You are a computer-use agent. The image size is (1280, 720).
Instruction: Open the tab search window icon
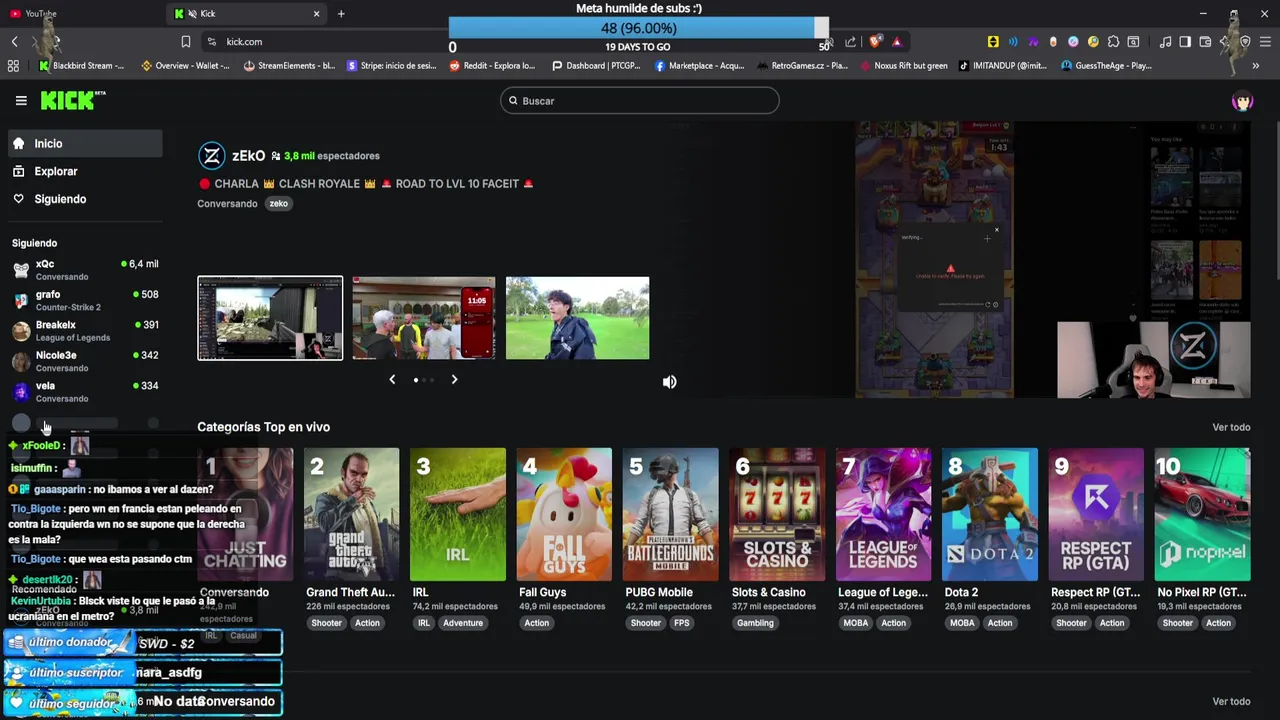point(1133,42)
